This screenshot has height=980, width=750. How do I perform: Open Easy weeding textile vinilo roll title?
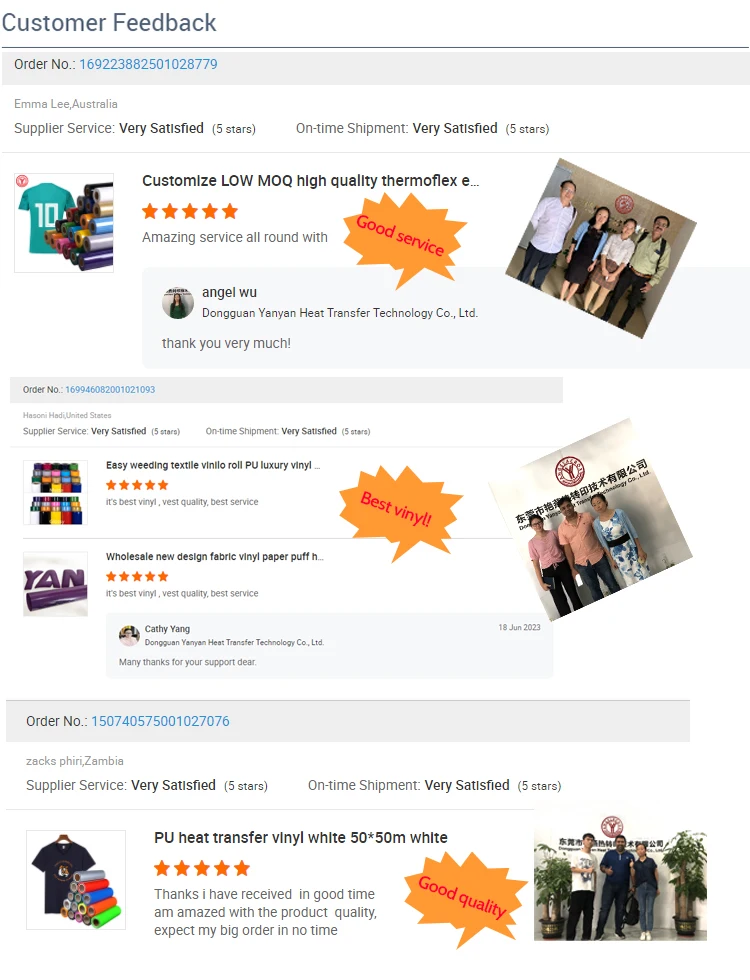[213, 466]
